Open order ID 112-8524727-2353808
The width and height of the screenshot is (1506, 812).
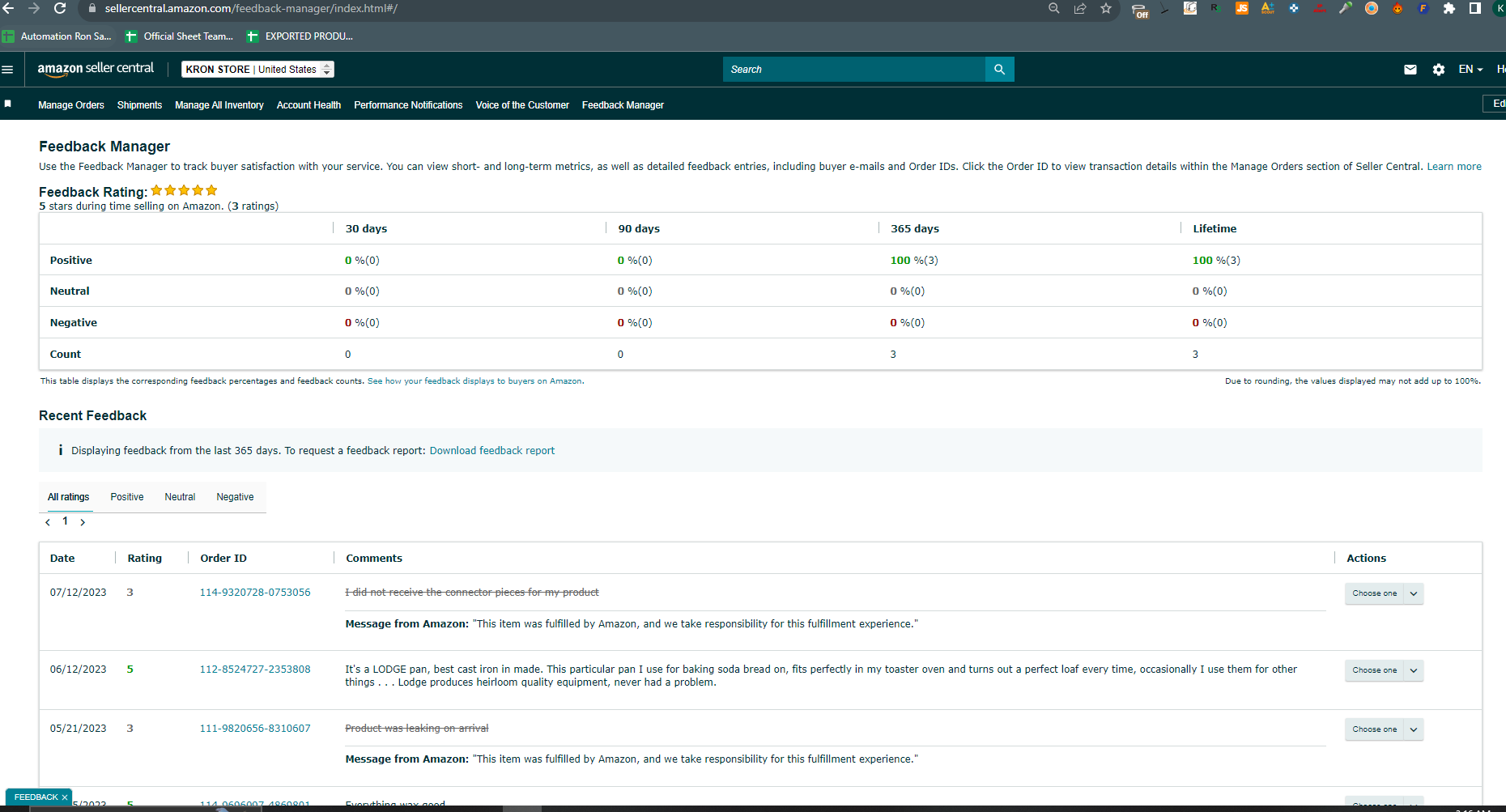(x=255, y=670)
